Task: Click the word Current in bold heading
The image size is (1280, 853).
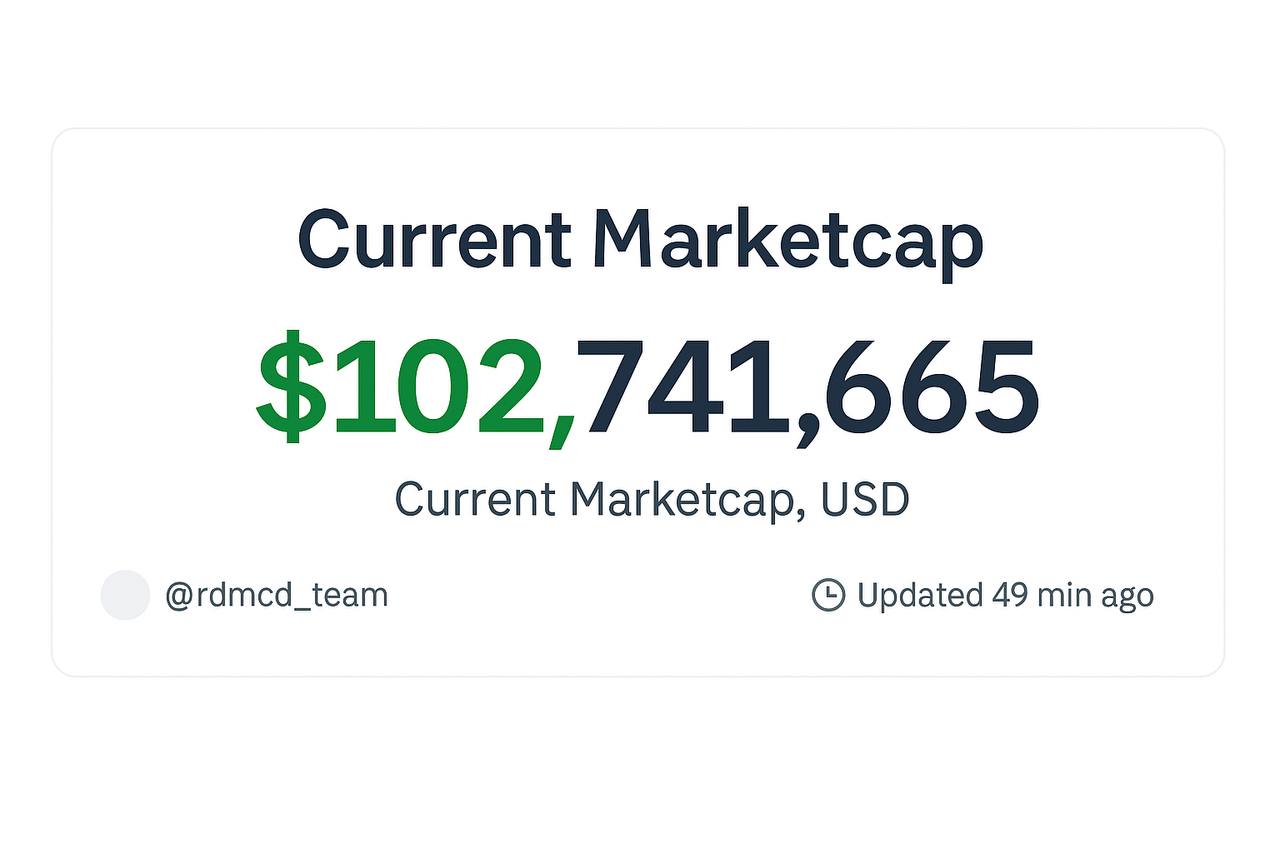Action: [435, 240]
